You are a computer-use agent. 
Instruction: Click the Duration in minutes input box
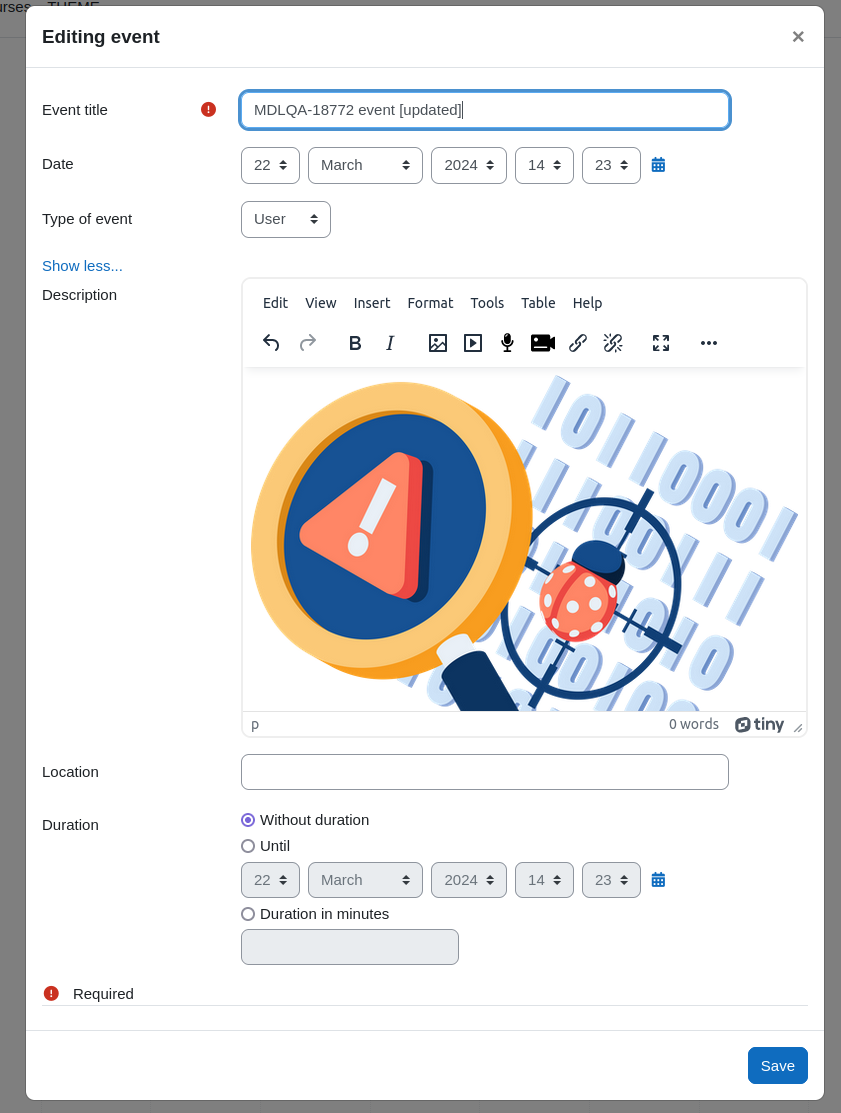(x=350, y=947)
